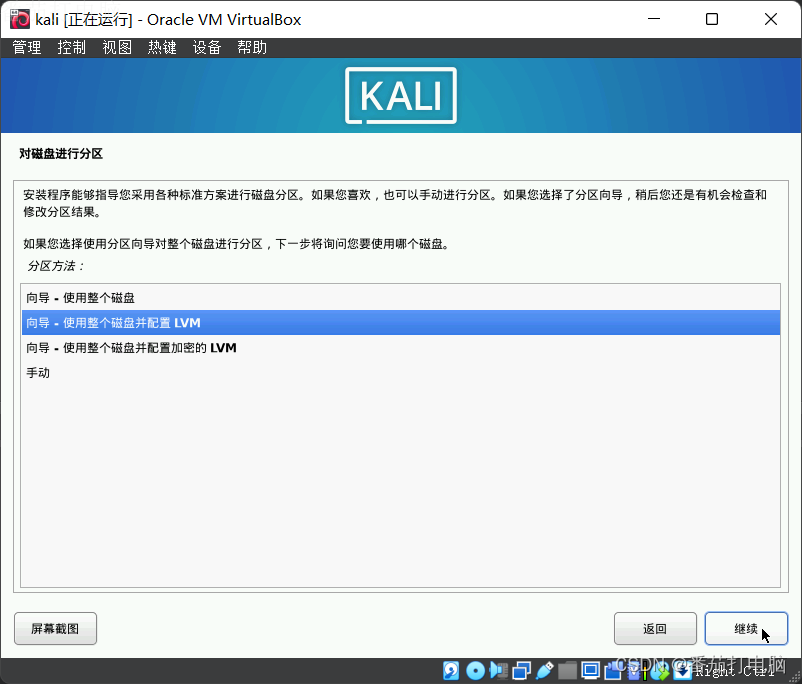Close the VirtualBox window
802x684 pixels.
(771, 19)
